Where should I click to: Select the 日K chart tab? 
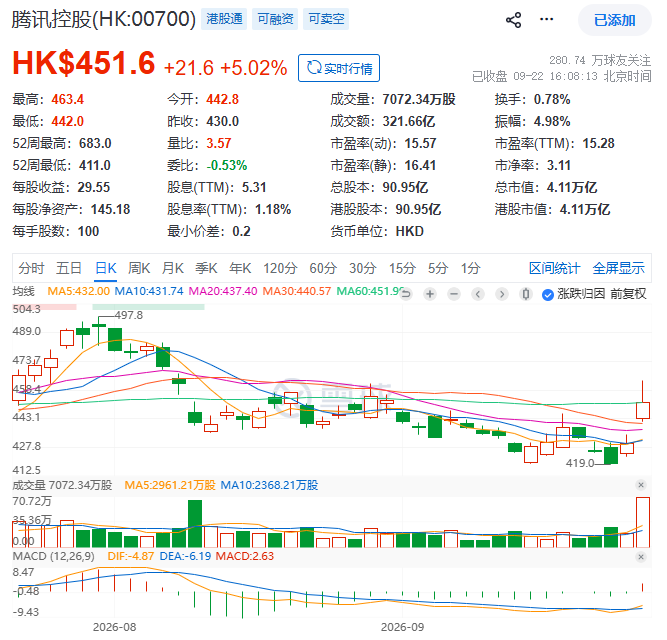(x=105, y=268)
